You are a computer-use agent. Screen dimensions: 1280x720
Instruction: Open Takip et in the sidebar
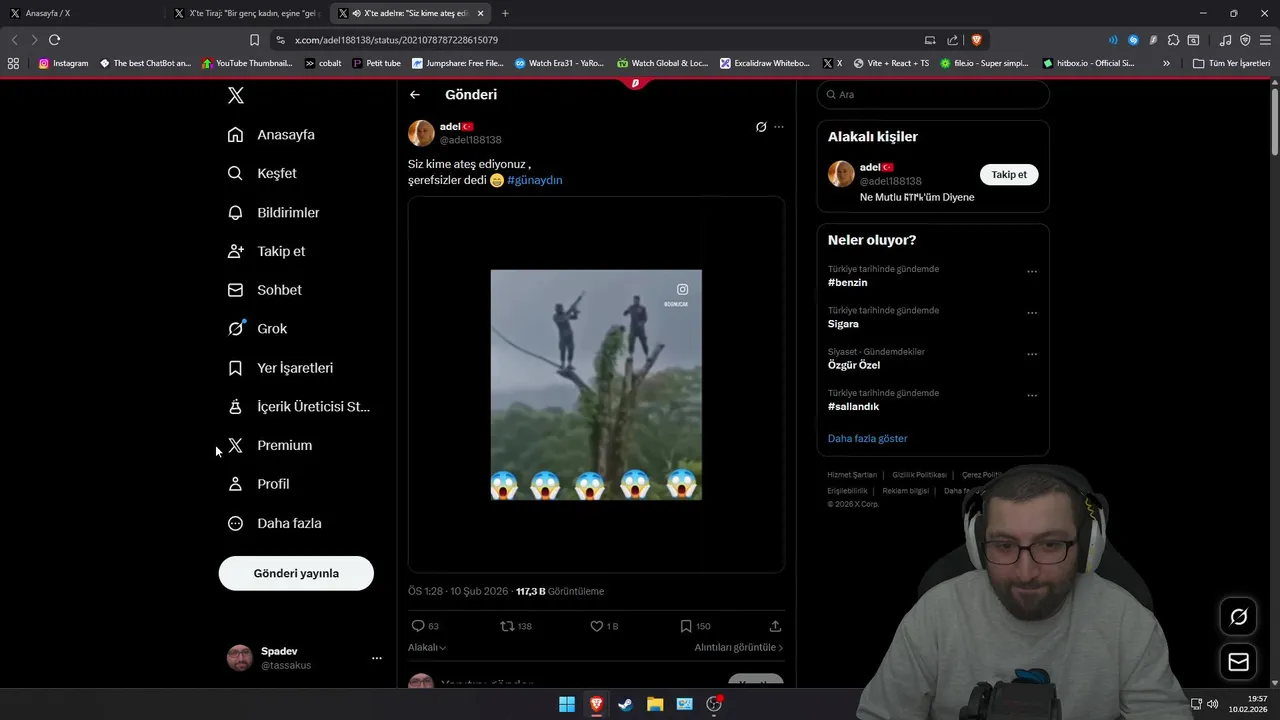pyautogui.click(x=266, y=251)
